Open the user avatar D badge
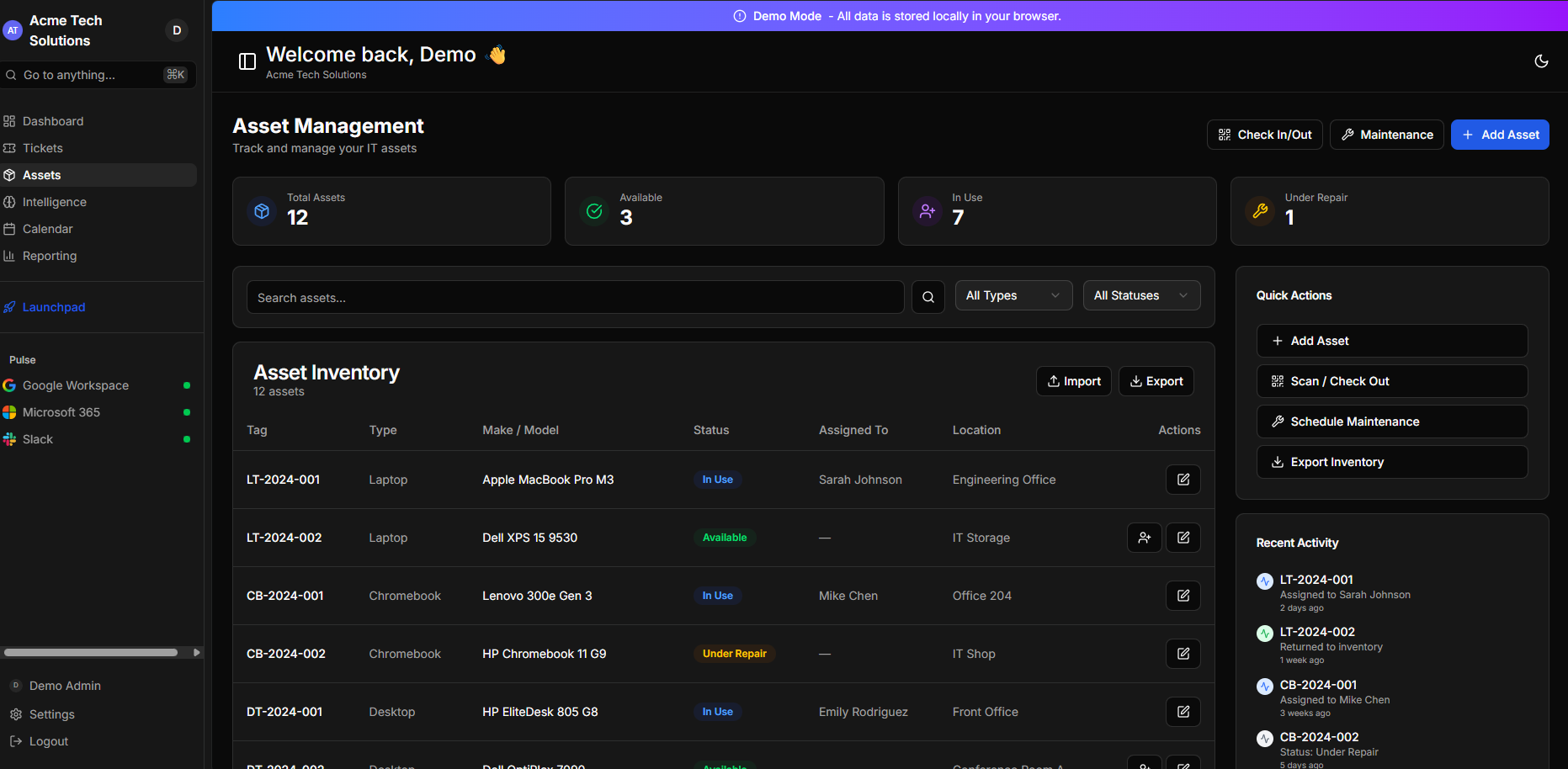The width and height of the screenshot is (1568, 769). (177, 30)
